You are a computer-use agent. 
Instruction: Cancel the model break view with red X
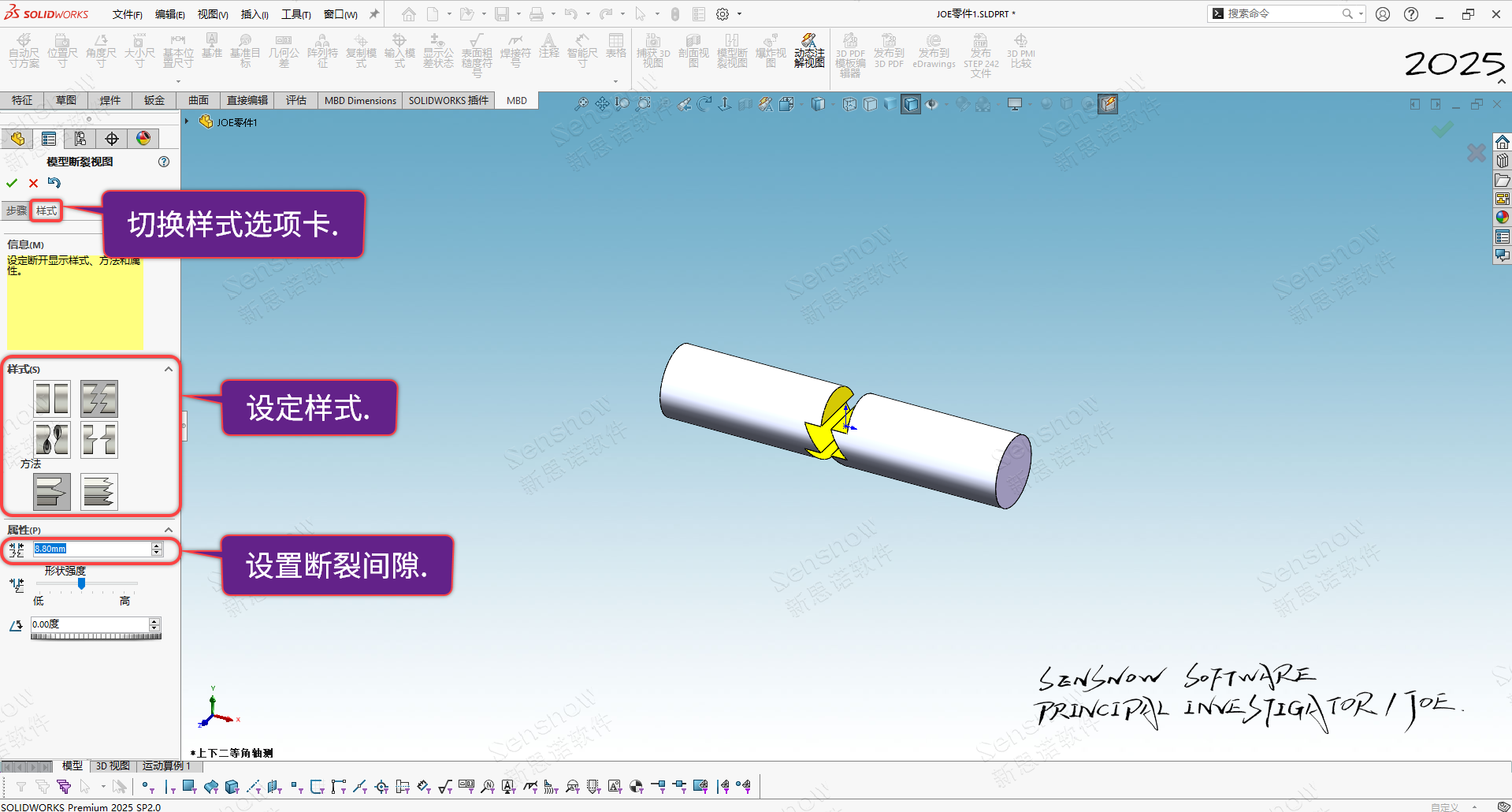click(x=33, y=183)
